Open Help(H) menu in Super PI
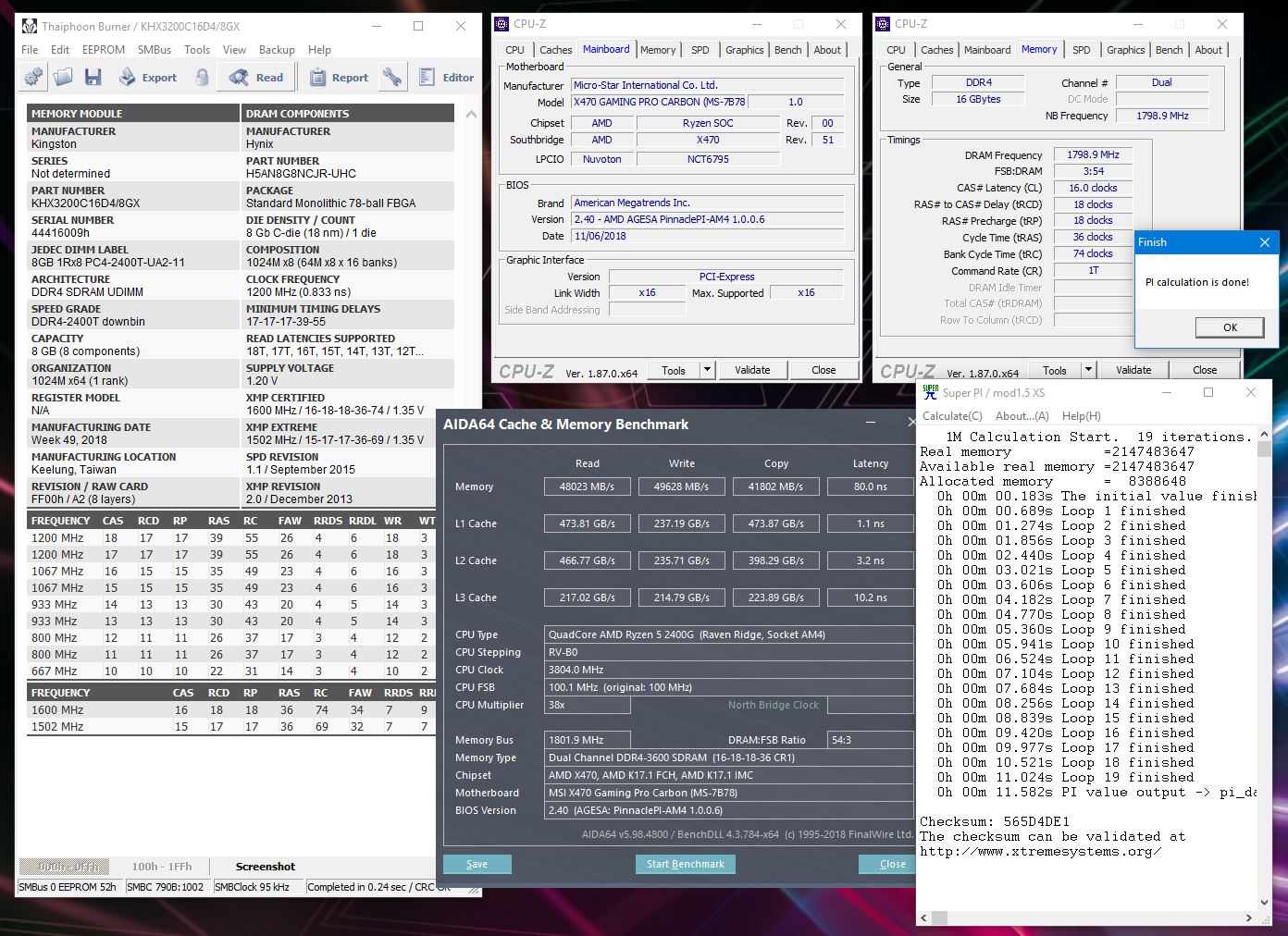 tap(1082, 416)
